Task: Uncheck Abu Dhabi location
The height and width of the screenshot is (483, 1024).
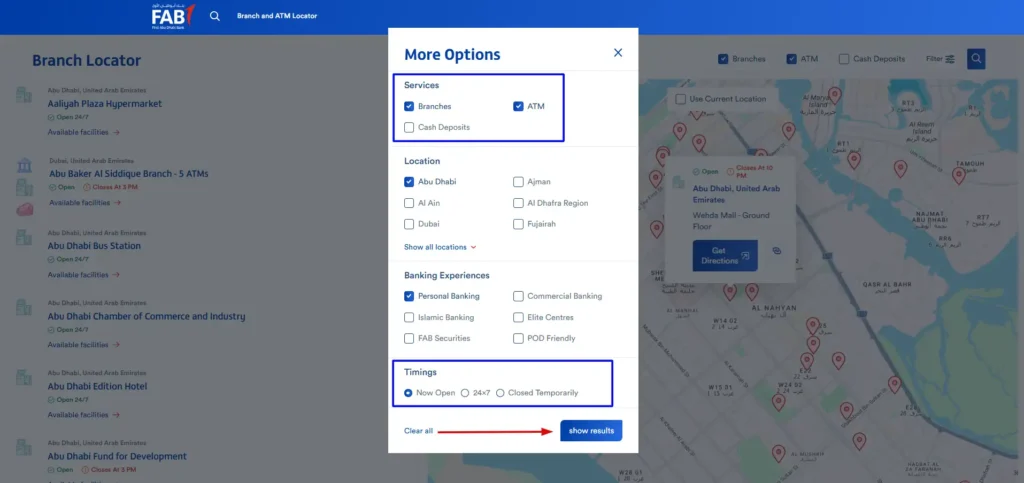Action: [409, 181]
